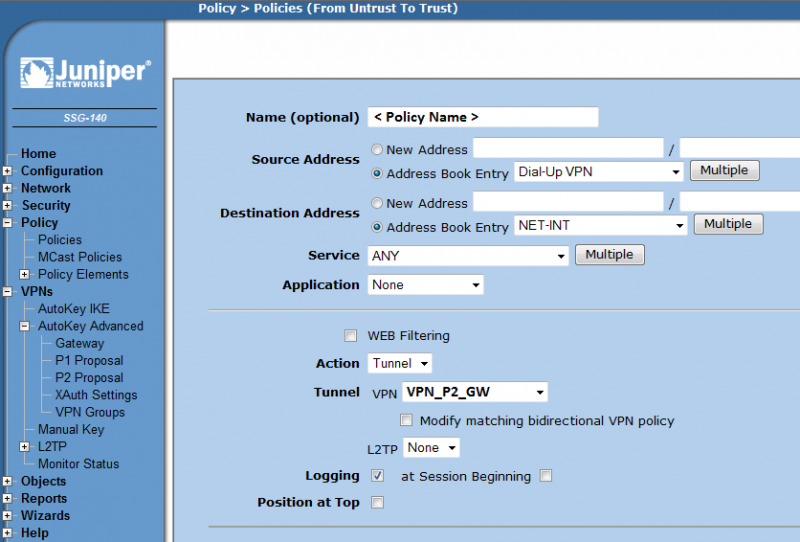Open the Objects menu item
800x542 pixels.
tap(43, 481)
